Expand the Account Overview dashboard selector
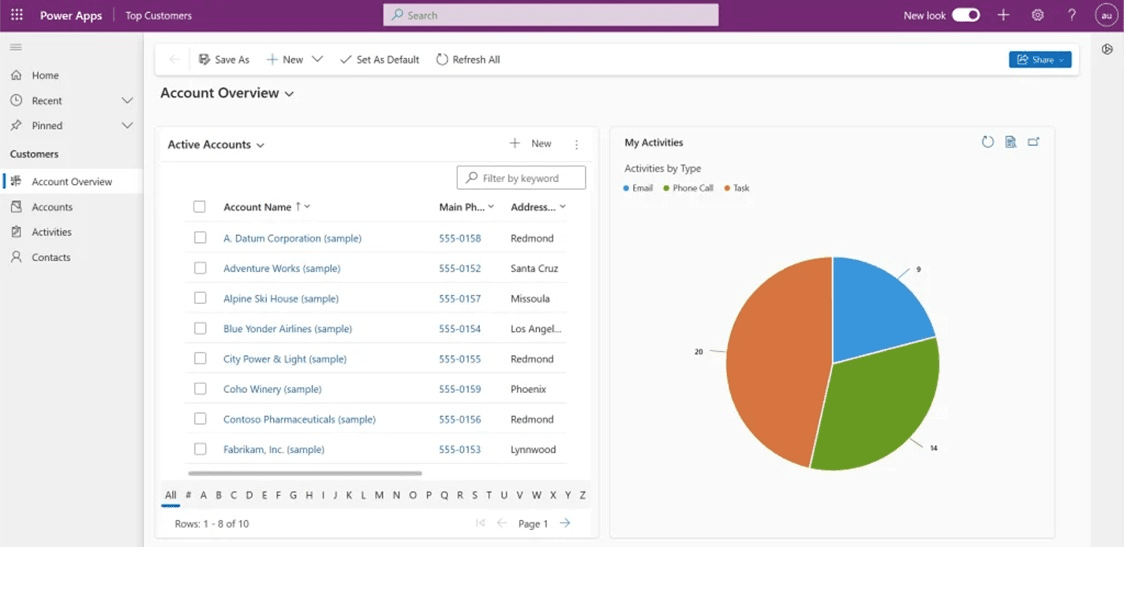 point(289,93)
